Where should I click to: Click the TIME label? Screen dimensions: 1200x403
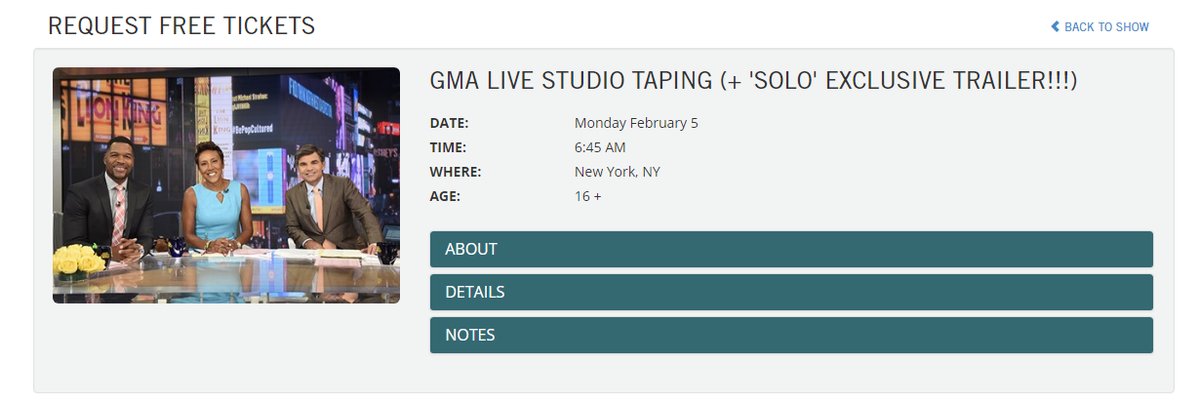tap(448, 148)
